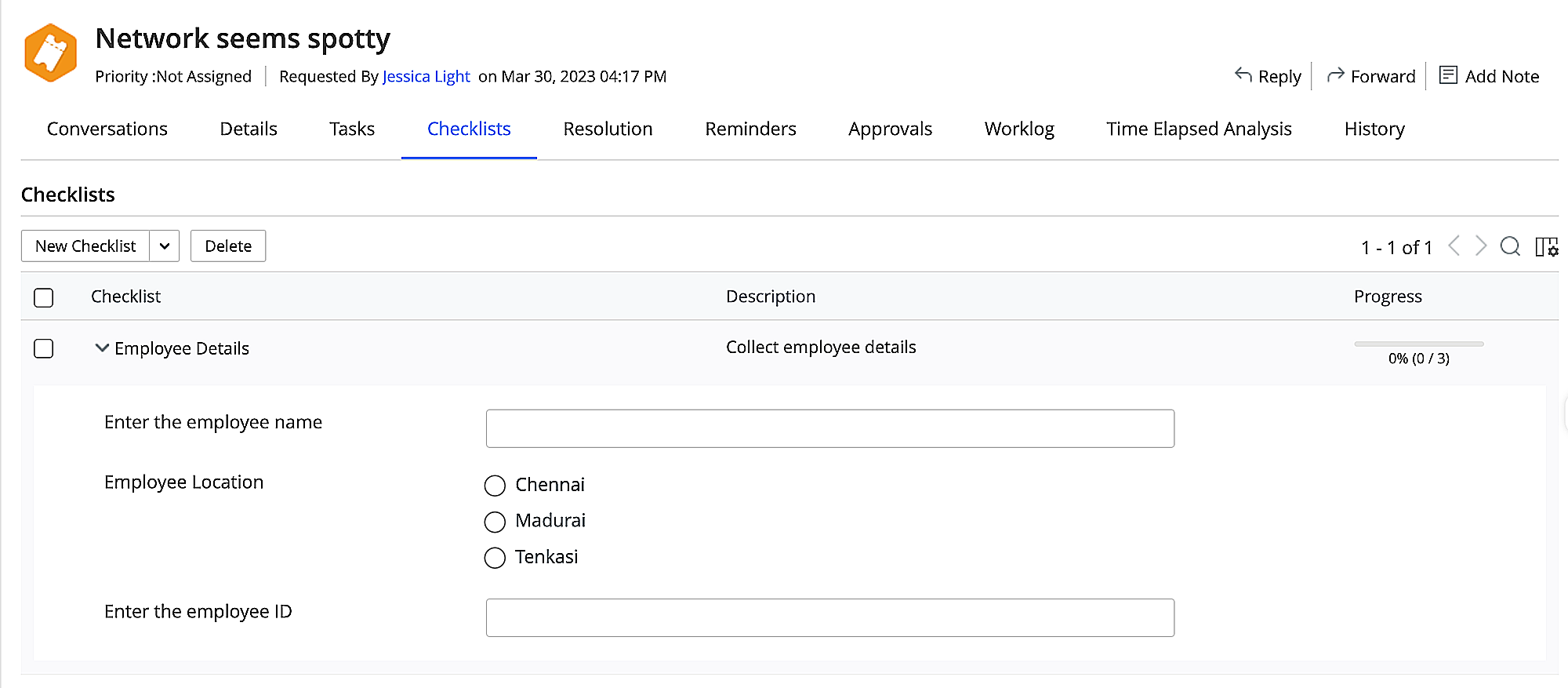Click the Forward arrow icon
The image size is (1568, 688).
[1335, 75]
